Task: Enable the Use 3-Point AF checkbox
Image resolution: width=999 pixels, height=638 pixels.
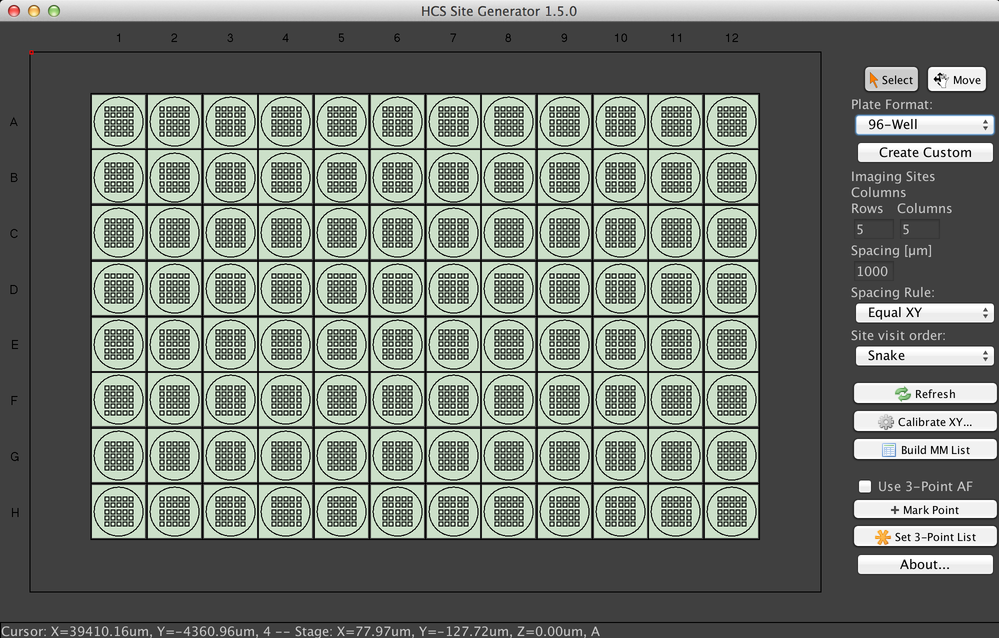Action: (865, 486)
